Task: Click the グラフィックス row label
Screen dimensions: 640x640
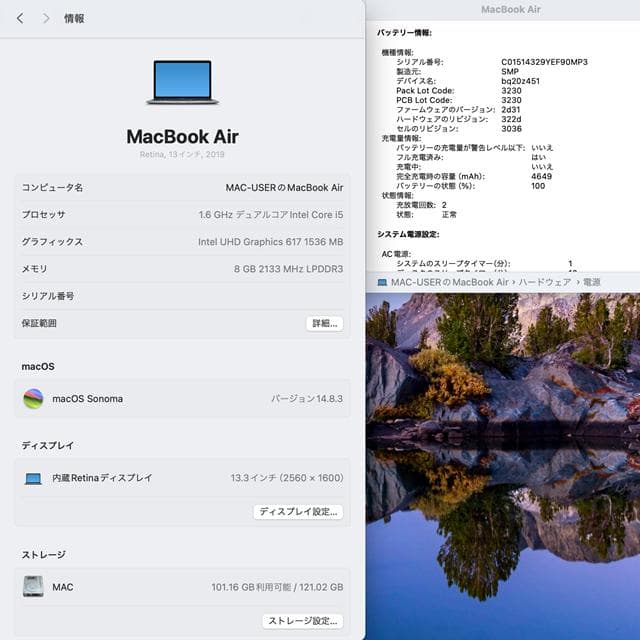Action: [52, 242]
